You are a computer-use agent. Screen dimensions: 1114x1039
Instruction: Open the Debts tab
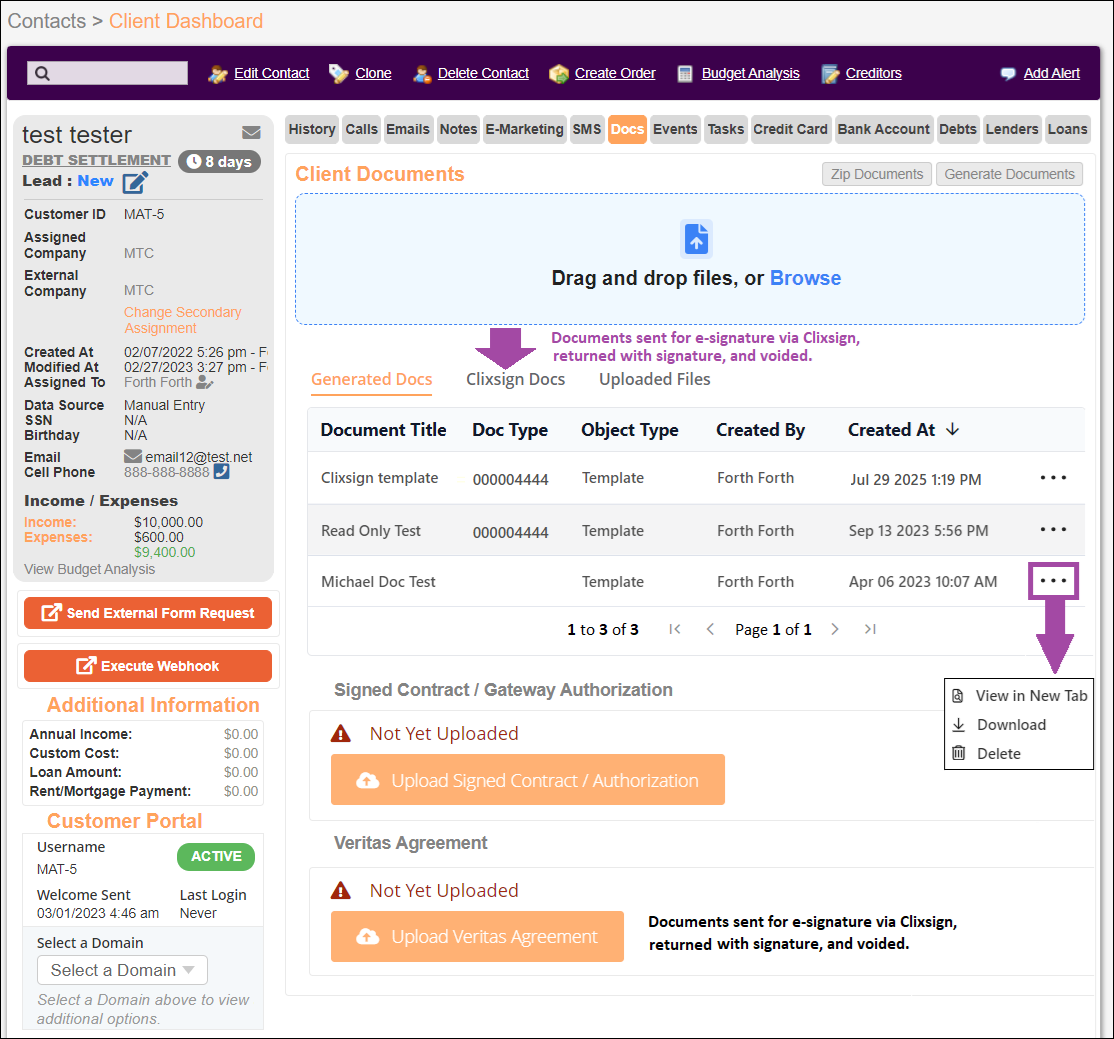point(958,129)
